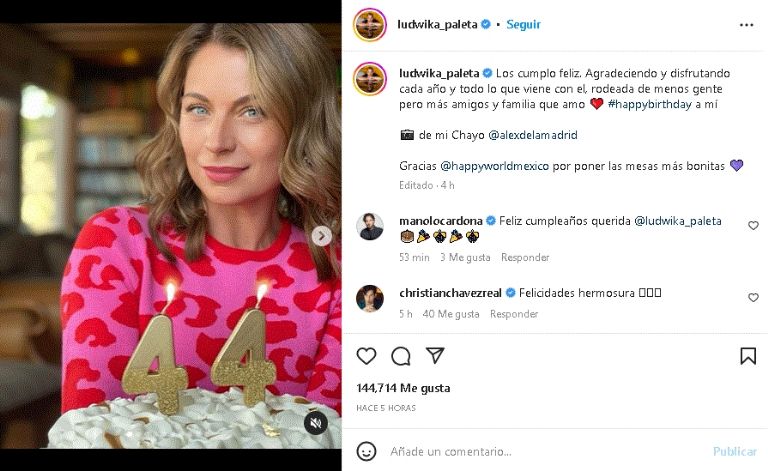This screenshot has width=768, height=471.
Task: Go to next slide with carousel arrow
Action: click(x=322, y=236)
